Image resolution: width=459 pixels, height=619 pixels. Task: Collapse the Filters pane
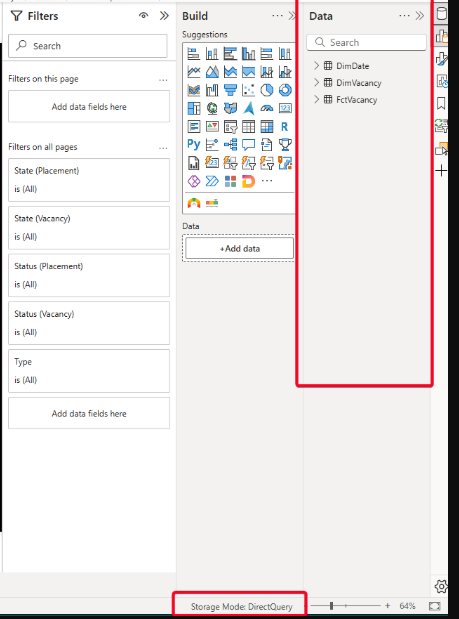tap(164, 16)
